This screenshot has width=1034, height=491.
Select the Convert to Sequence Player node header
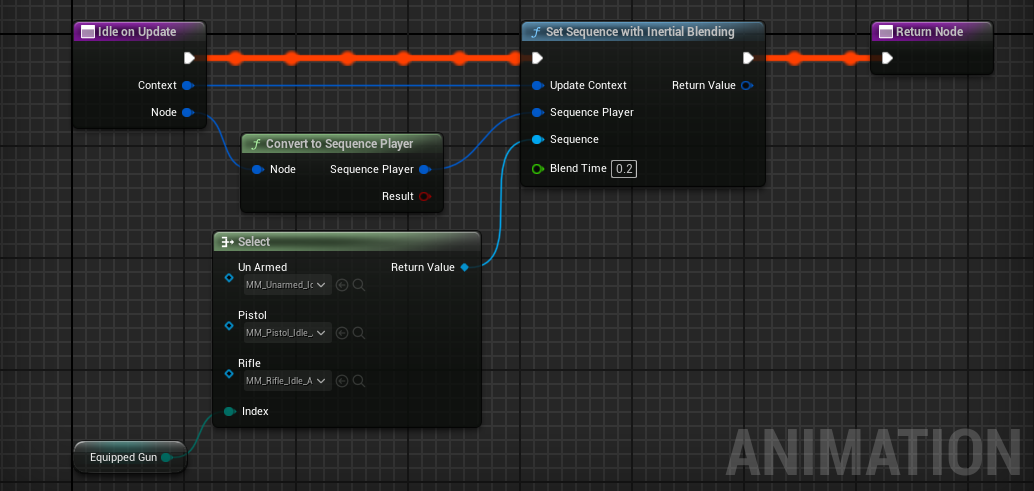342,144
